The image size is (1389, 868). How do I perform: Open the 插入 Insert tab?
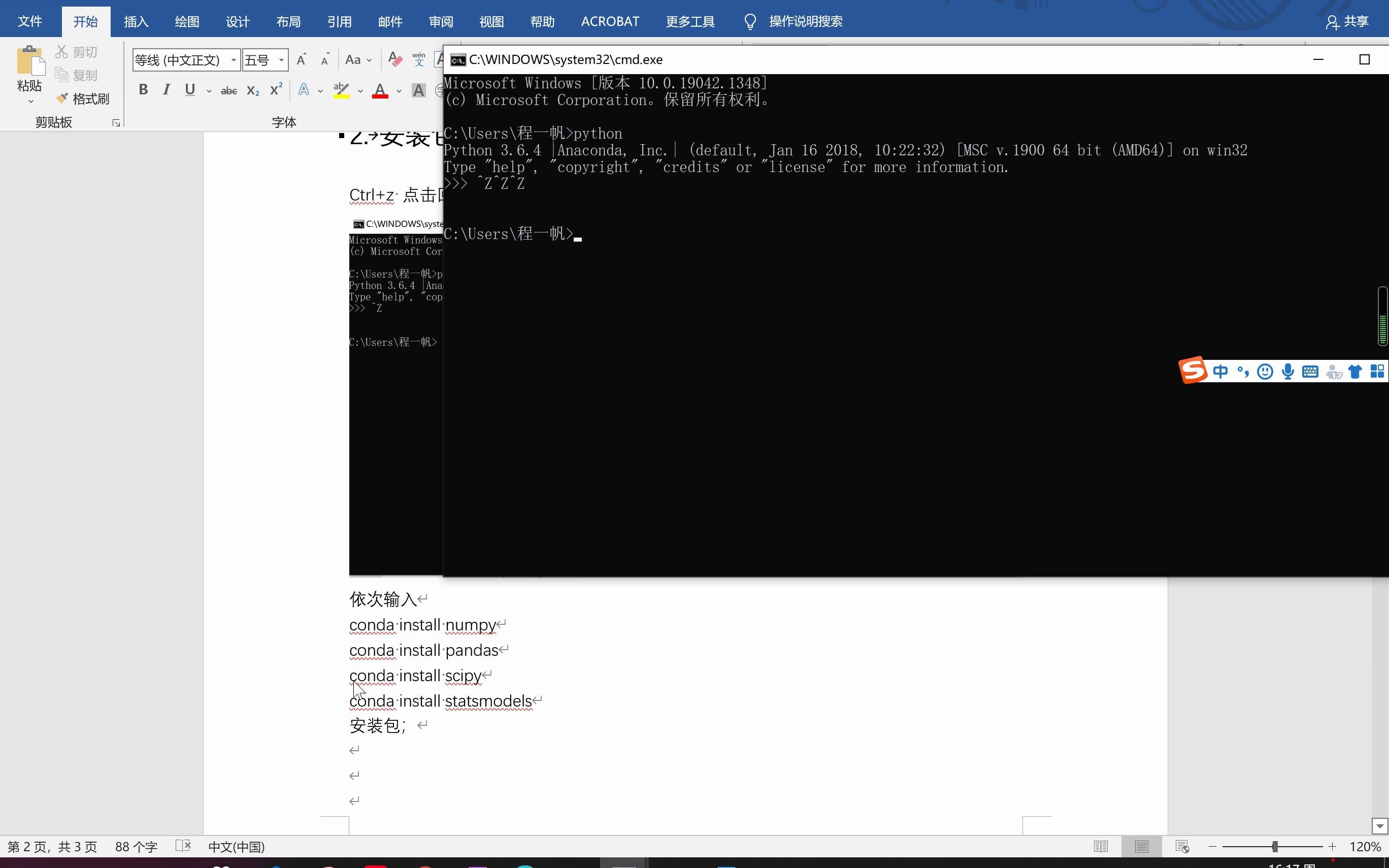pos(137,22)
